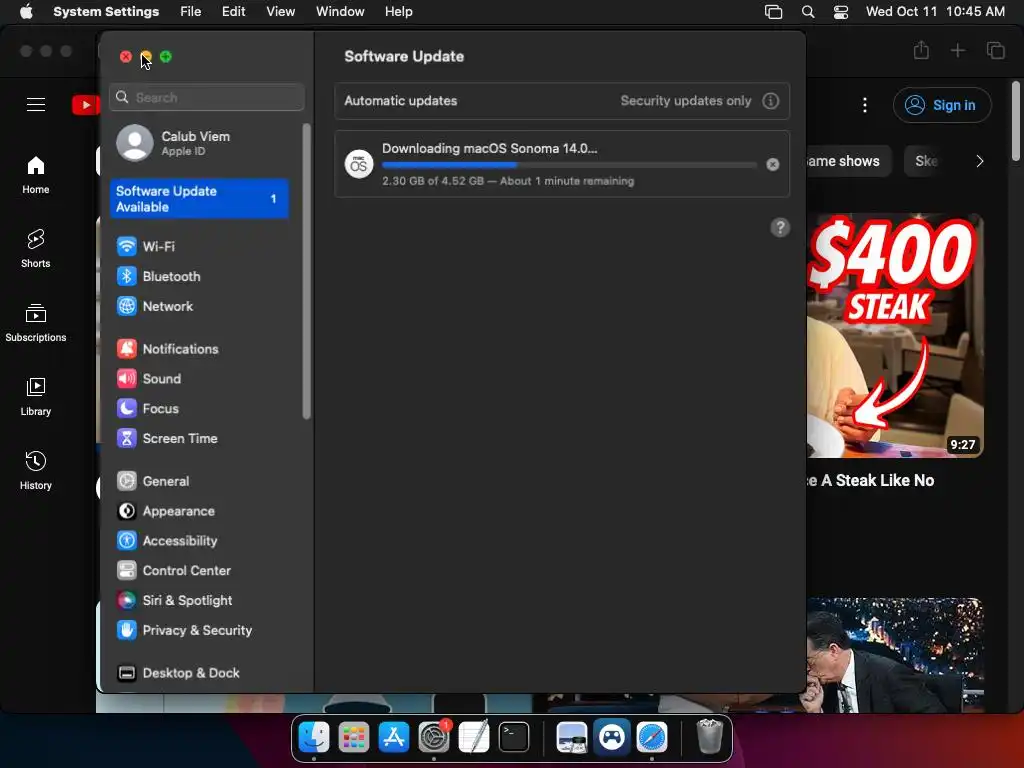Open the late-night host video thumbnail
Screen dimensions: 1024x768
(x=895, y=655)
